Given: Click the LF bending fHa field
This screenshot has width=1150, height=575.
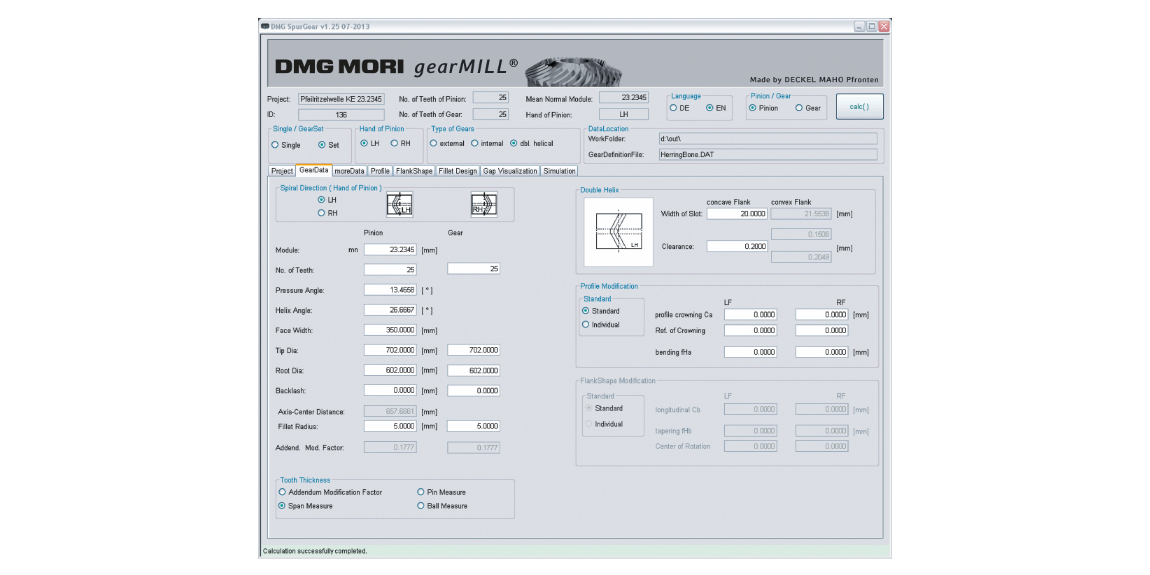Looking at the screenshot, I should (750, 352).
